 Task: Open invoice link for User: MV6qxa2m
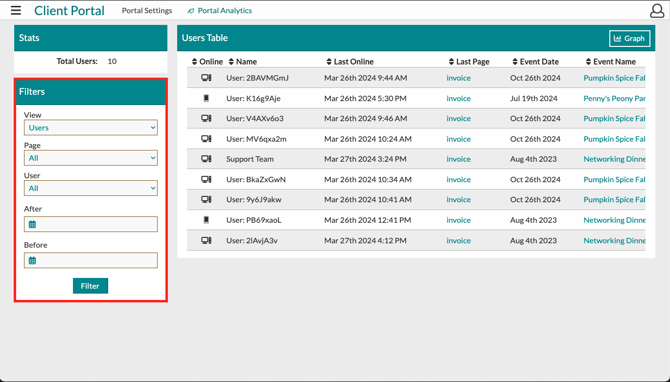click(x=458, y=139)
